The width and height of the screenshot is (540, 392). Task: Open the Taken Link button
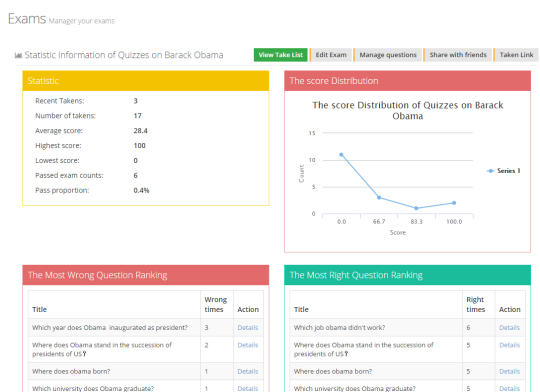pos(516,55)
